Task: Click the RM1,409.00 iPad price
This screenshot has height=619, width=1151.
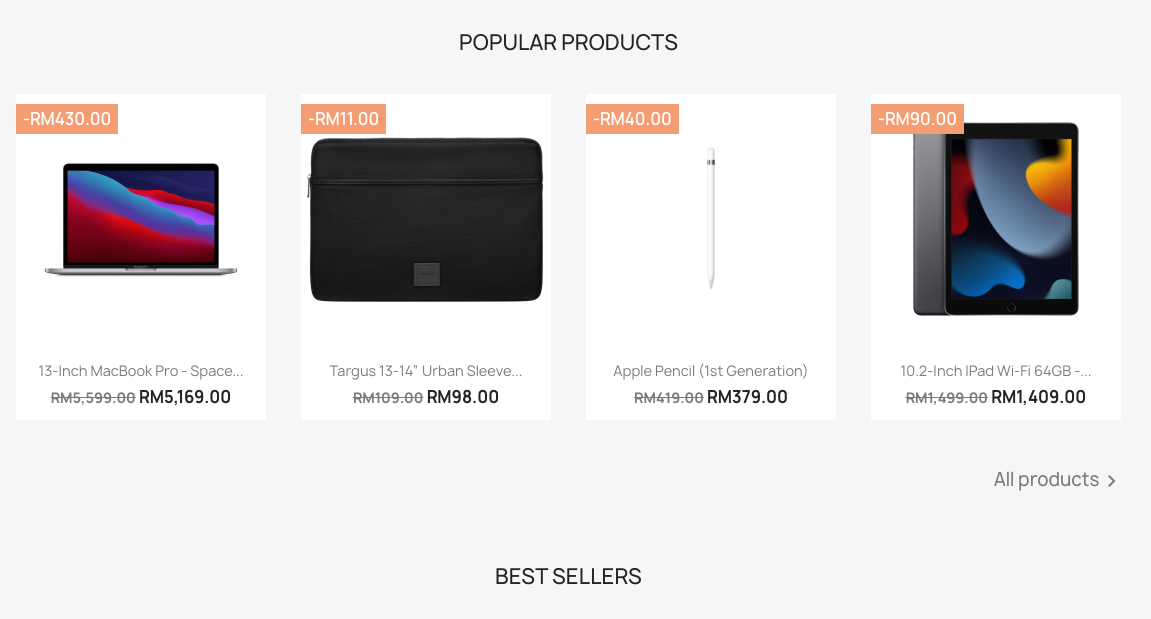Action: coord(1038,397)
